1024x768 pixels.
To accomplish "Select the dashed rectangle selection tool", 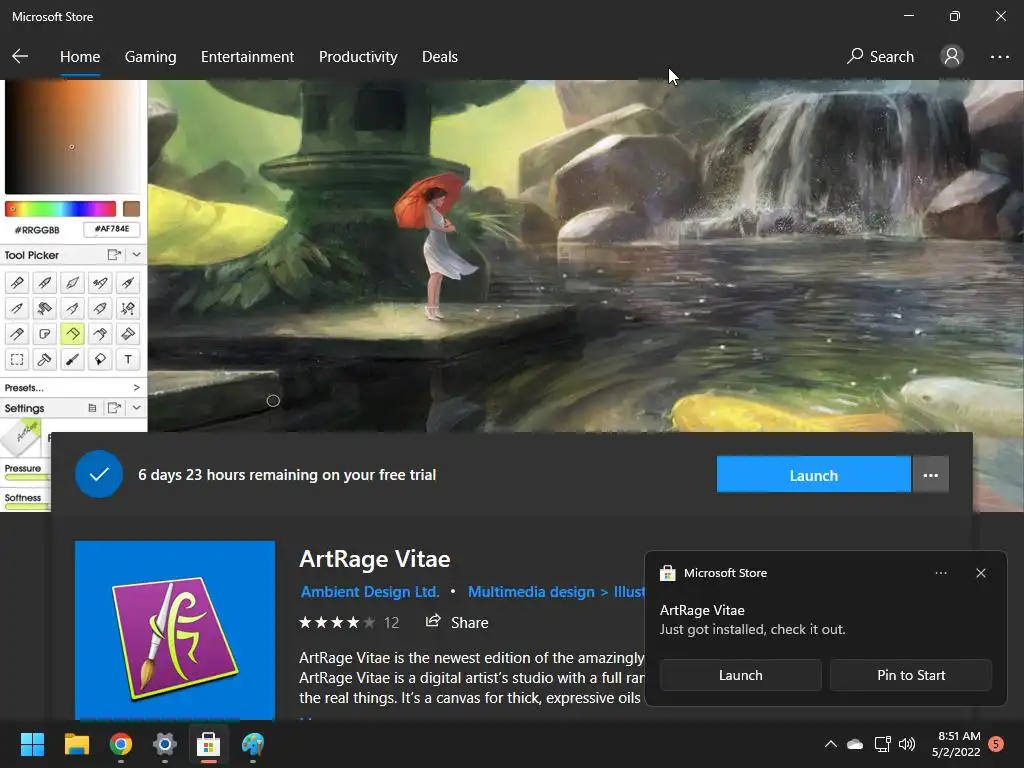I will [x=17, y=359].
